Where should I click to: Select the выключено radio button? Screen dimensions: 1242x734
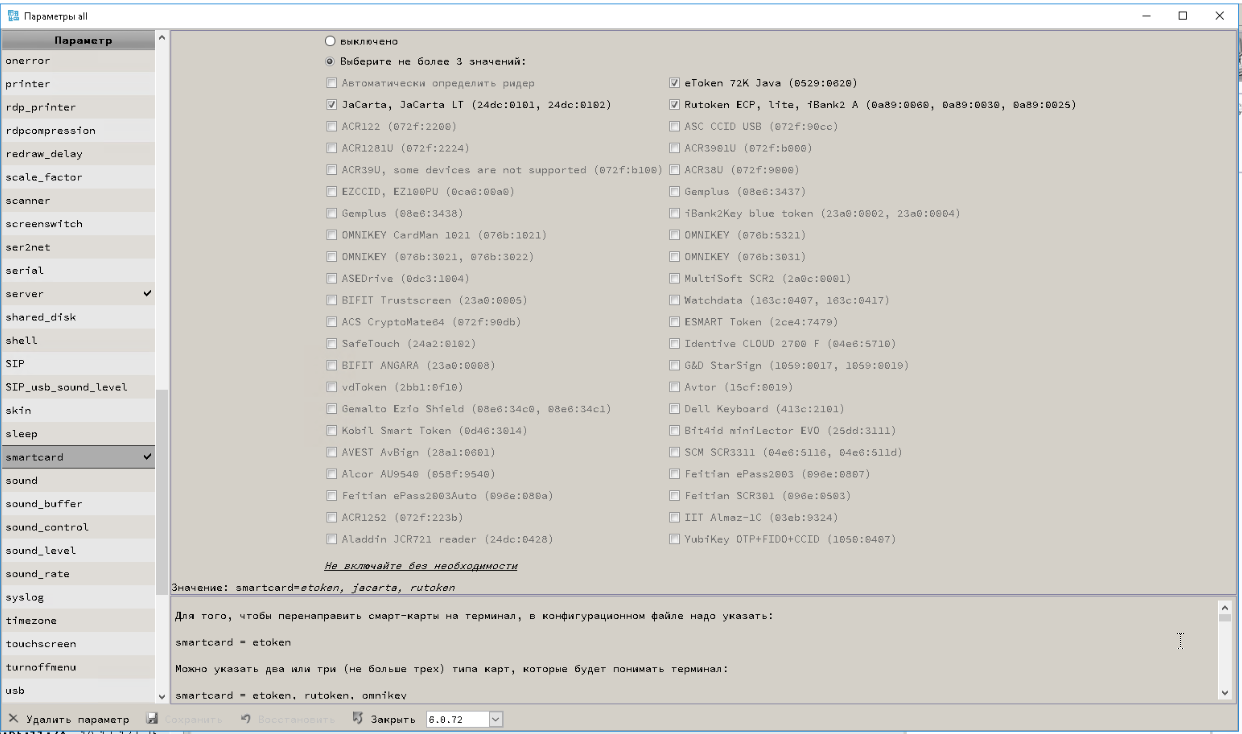(x=331, y=42)
